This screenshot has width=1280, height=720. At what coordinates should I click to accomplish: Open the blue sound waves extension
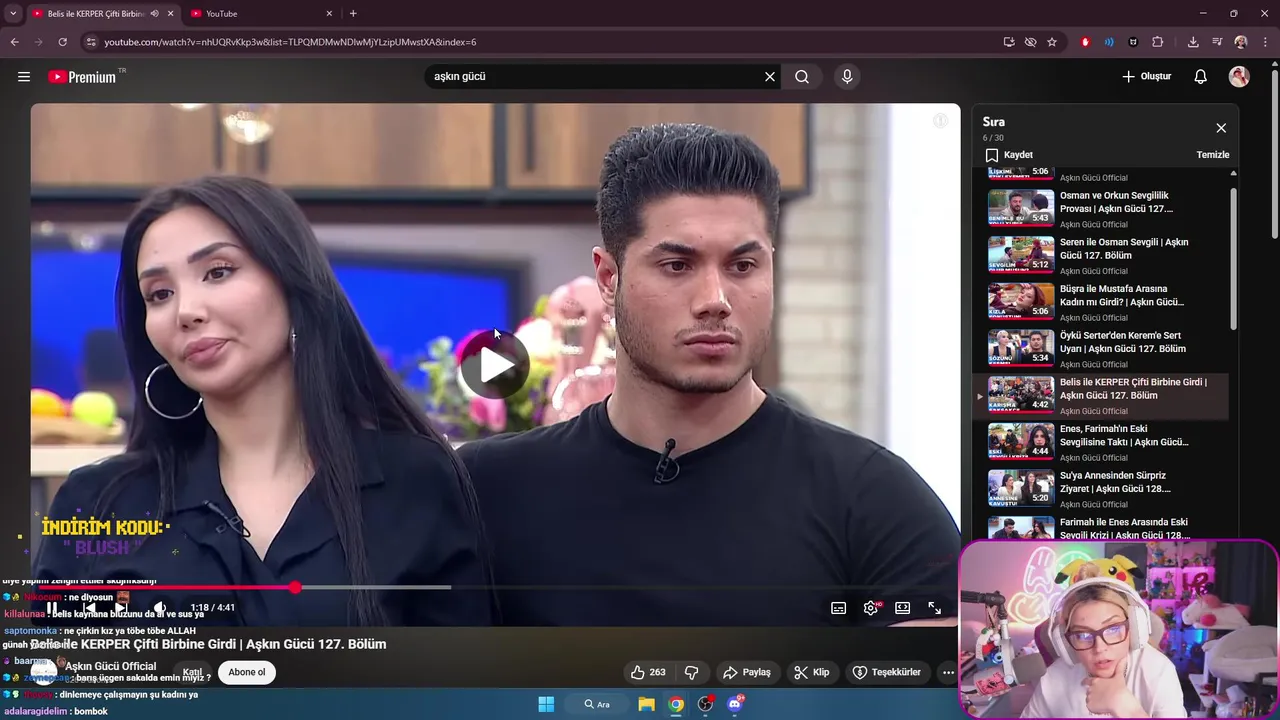pos(1109,42)
